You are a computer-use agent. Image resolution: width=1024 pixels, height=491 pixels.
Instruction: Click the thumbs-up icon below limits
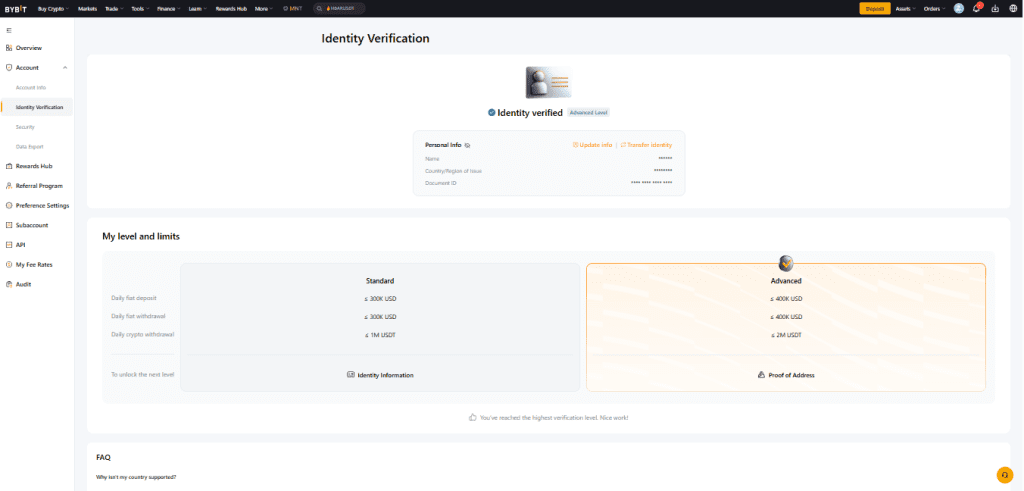click(472, 417)
